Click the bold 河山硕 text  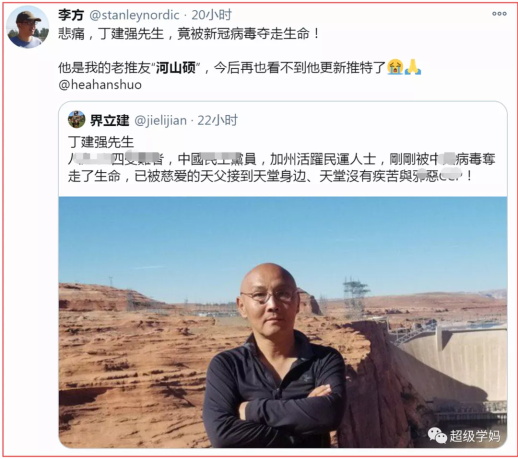point(176,68)
